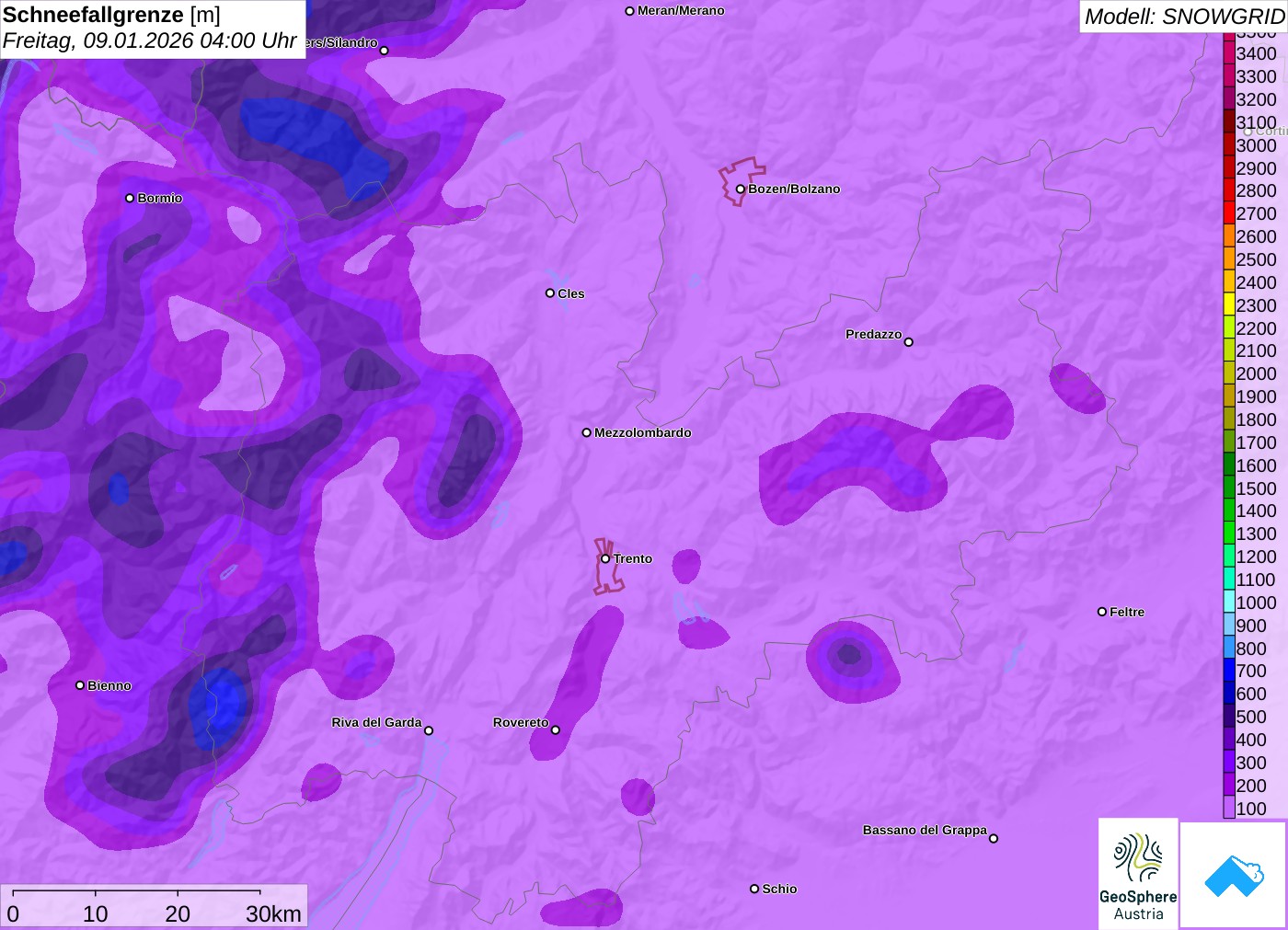This screenshot has width=1288, height=930.
Task: Click the Trento city marker dot
Action: pos(605,558)
